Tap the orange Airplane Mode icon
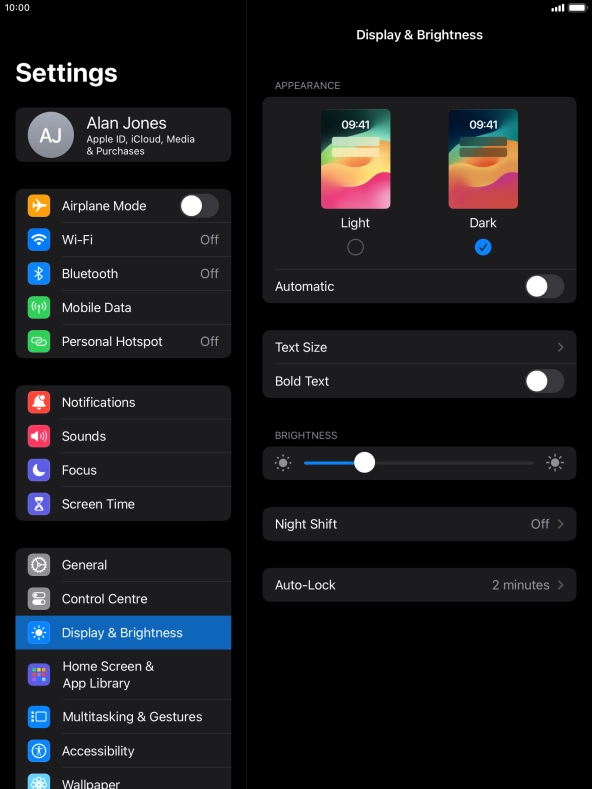Screen dimensions: 592x789 click(39, 206)
